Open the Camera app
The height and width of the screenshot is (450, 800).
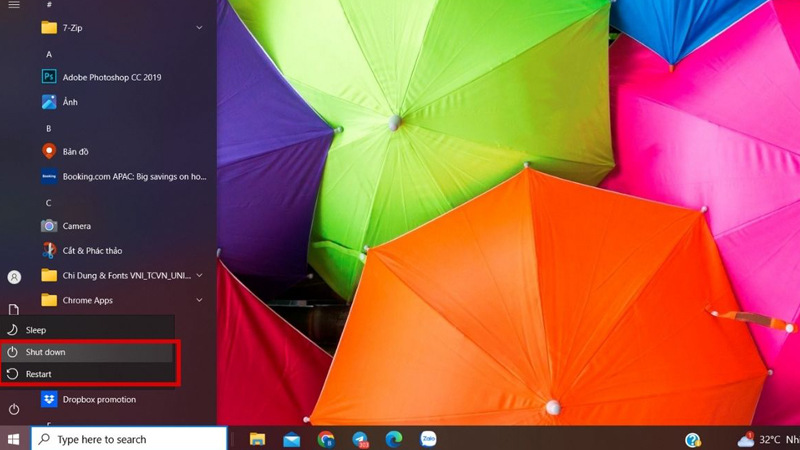click(x=76, y=226)
